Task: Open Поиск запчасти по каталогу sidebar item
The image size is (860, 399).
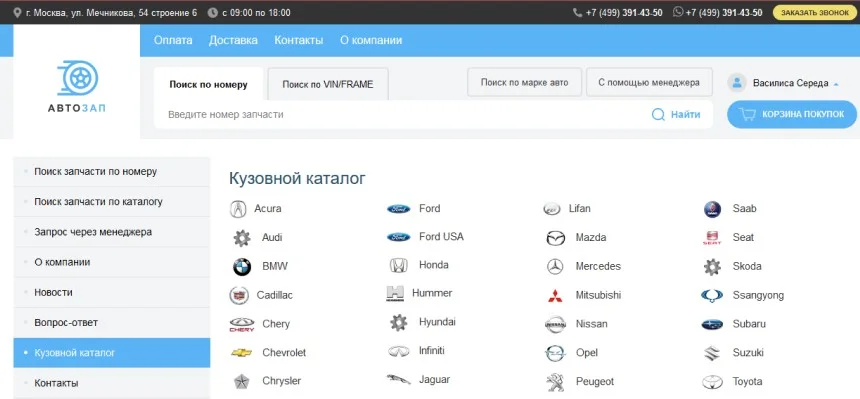Action: click(x=112, y=202)
